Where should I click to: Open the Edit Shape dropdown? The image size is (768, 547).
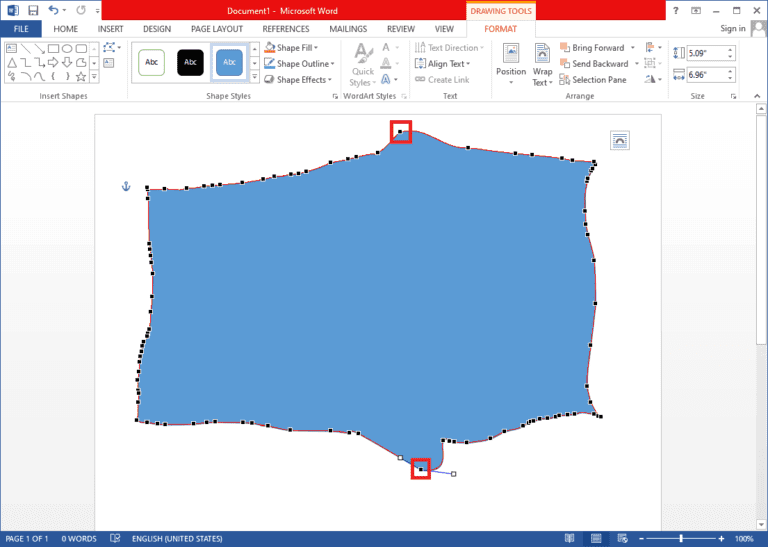112,48
